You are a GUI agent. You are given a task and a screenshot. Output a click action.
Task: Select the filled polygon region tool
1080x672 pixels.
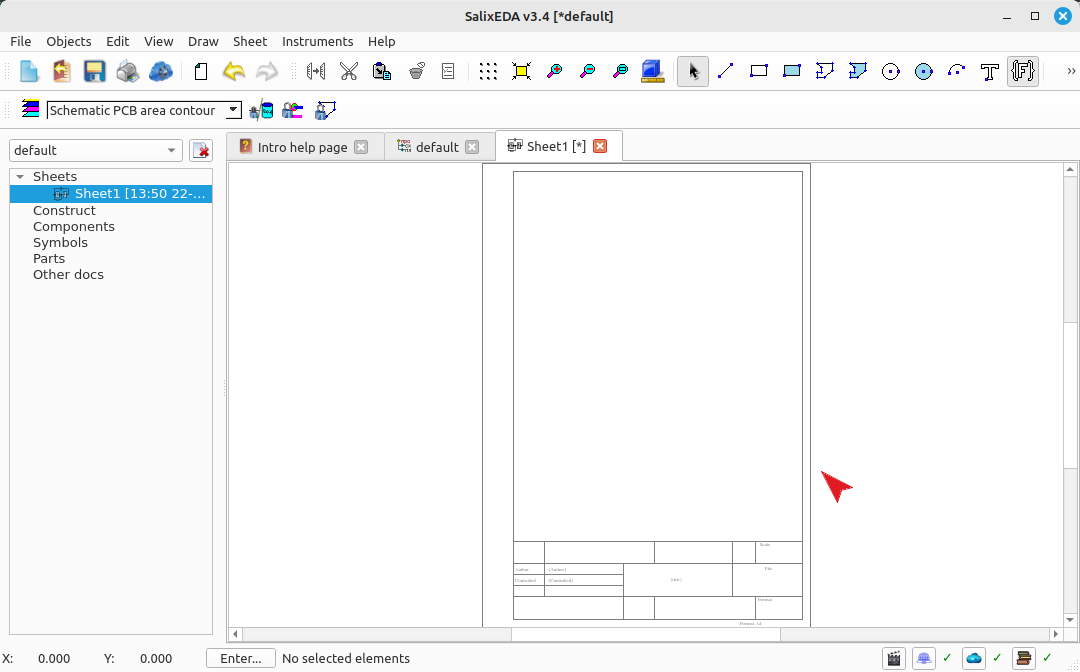pyautogui.click(x=858, y=71)
